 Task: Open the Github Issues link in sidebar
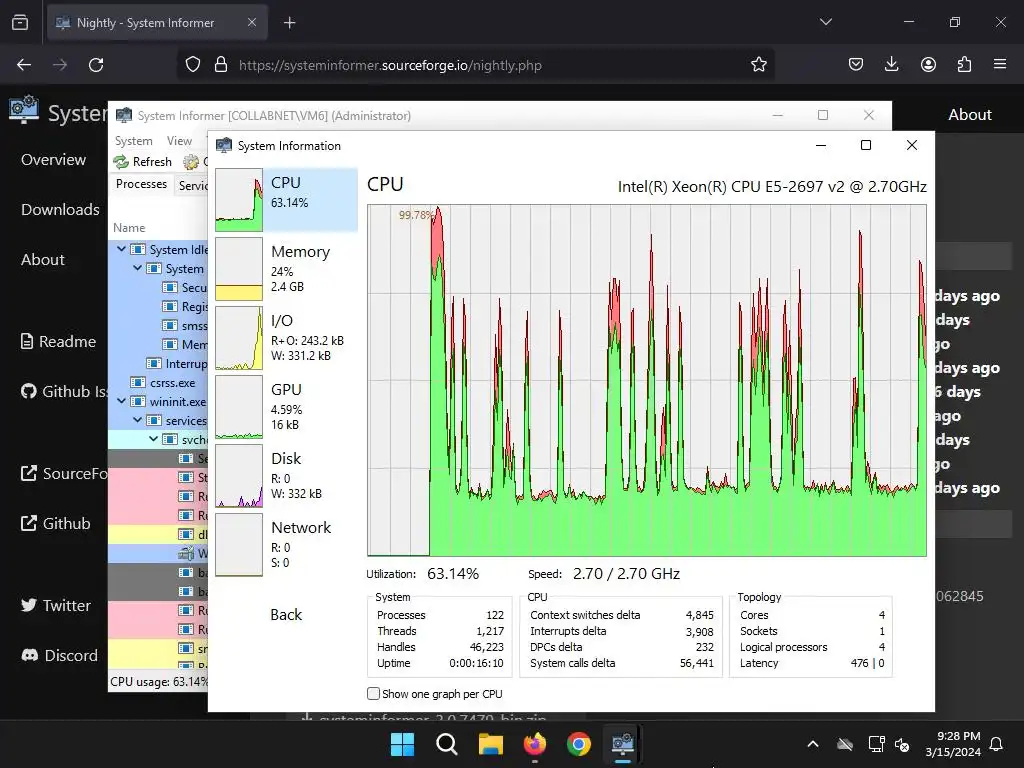64,391
